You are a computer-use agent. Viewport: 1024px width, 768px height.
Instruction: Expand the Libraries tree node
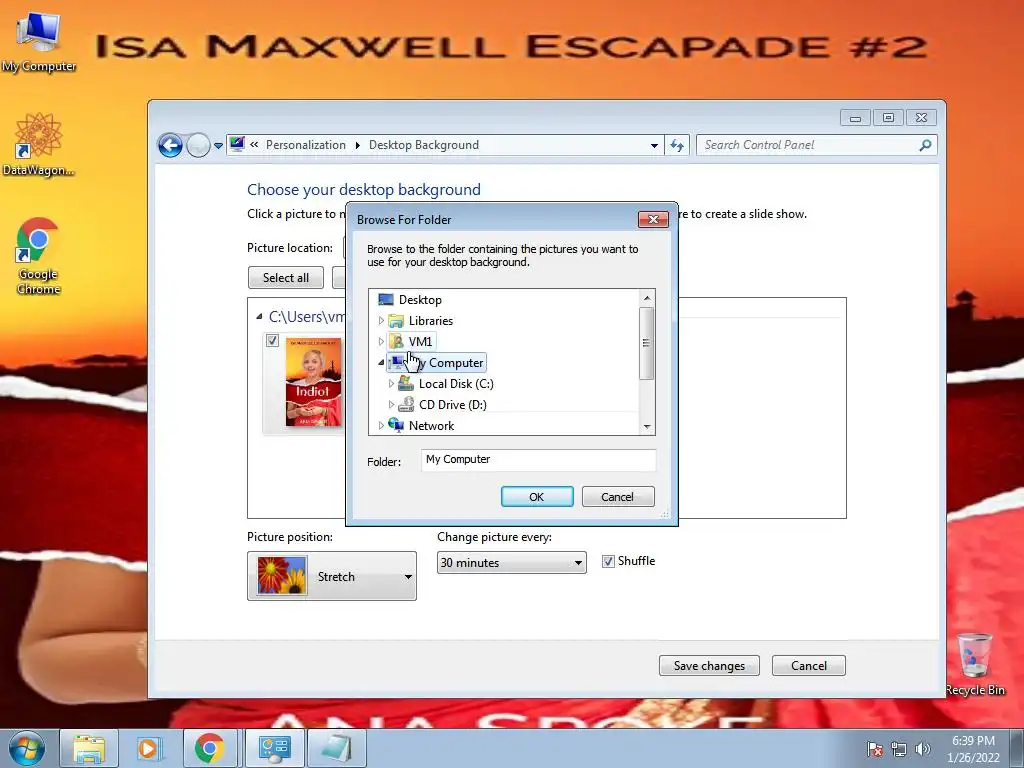point(381,321)
